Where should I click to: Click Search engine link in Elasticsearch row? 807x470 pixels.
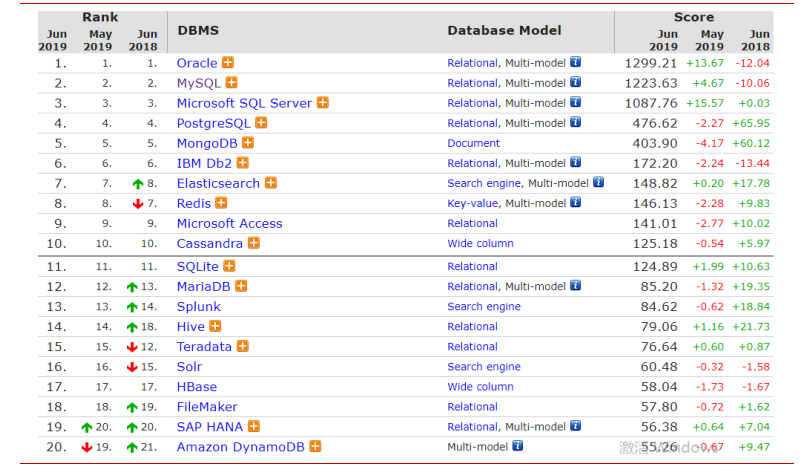(484, 184)
